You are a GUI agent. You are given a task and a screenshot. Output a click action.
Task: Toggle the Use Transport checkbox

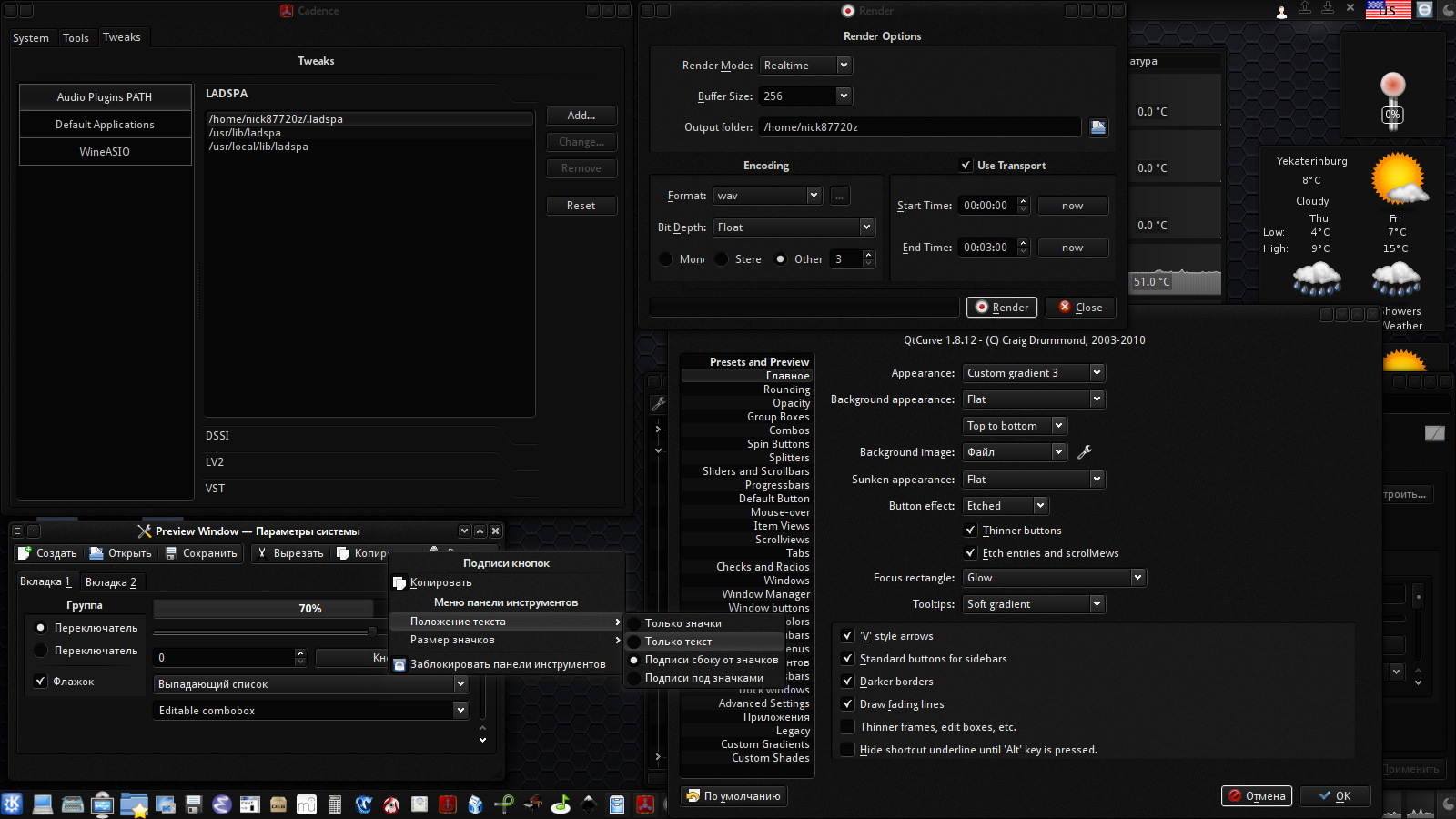966,166
